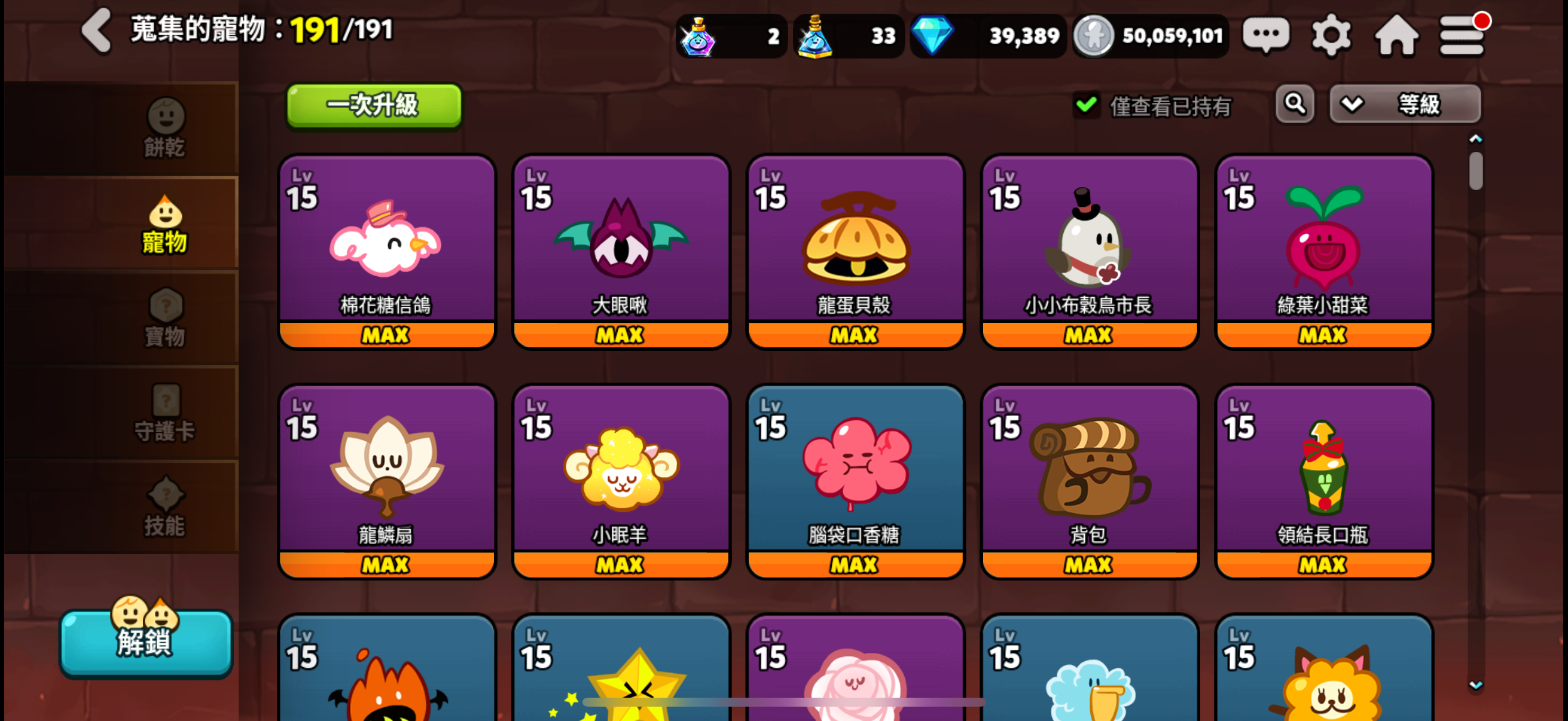Open the magnifier search button
The width and height of the screenshot is (1568, 721).
1295,105
